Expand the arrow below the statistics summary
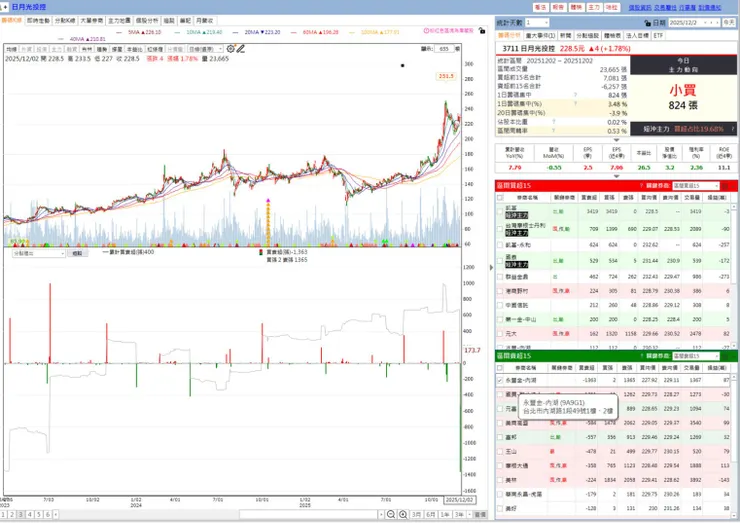This screenshot has height=523, width=740. pos(616,140)
